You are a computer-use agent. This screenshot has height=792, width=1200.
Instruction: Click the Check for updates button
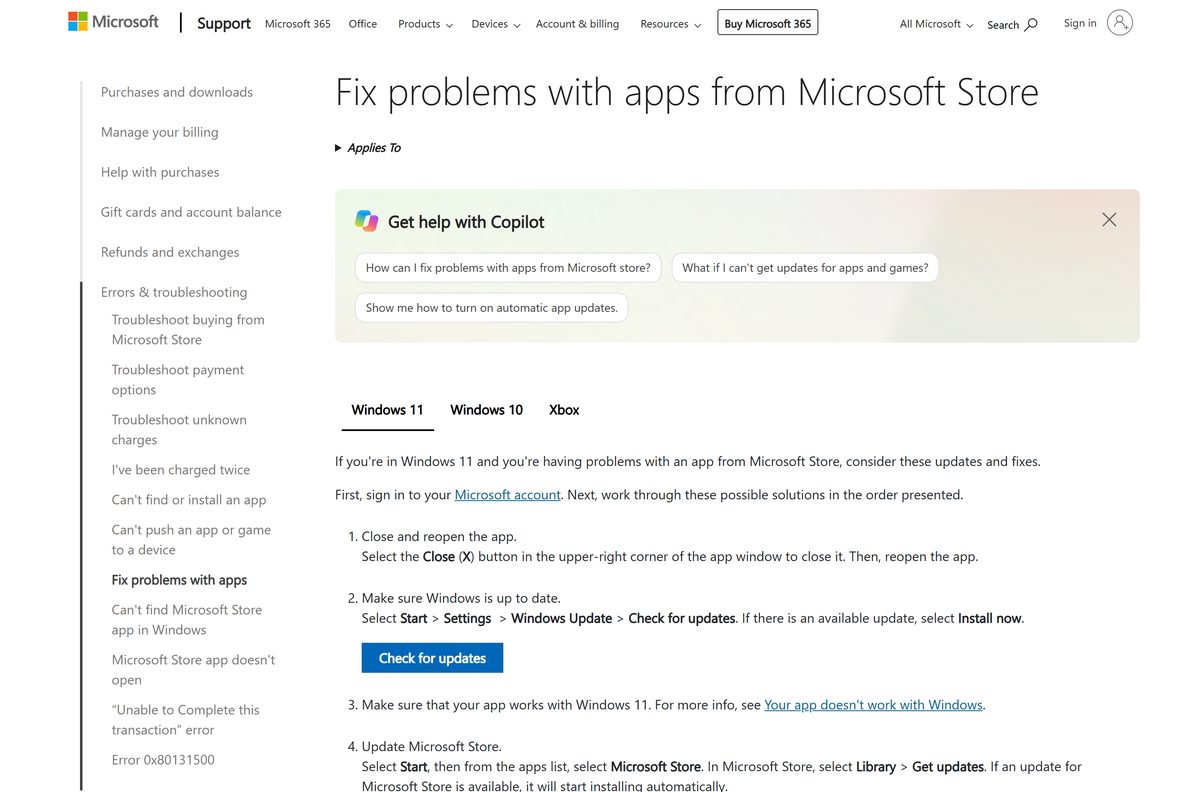432,658
